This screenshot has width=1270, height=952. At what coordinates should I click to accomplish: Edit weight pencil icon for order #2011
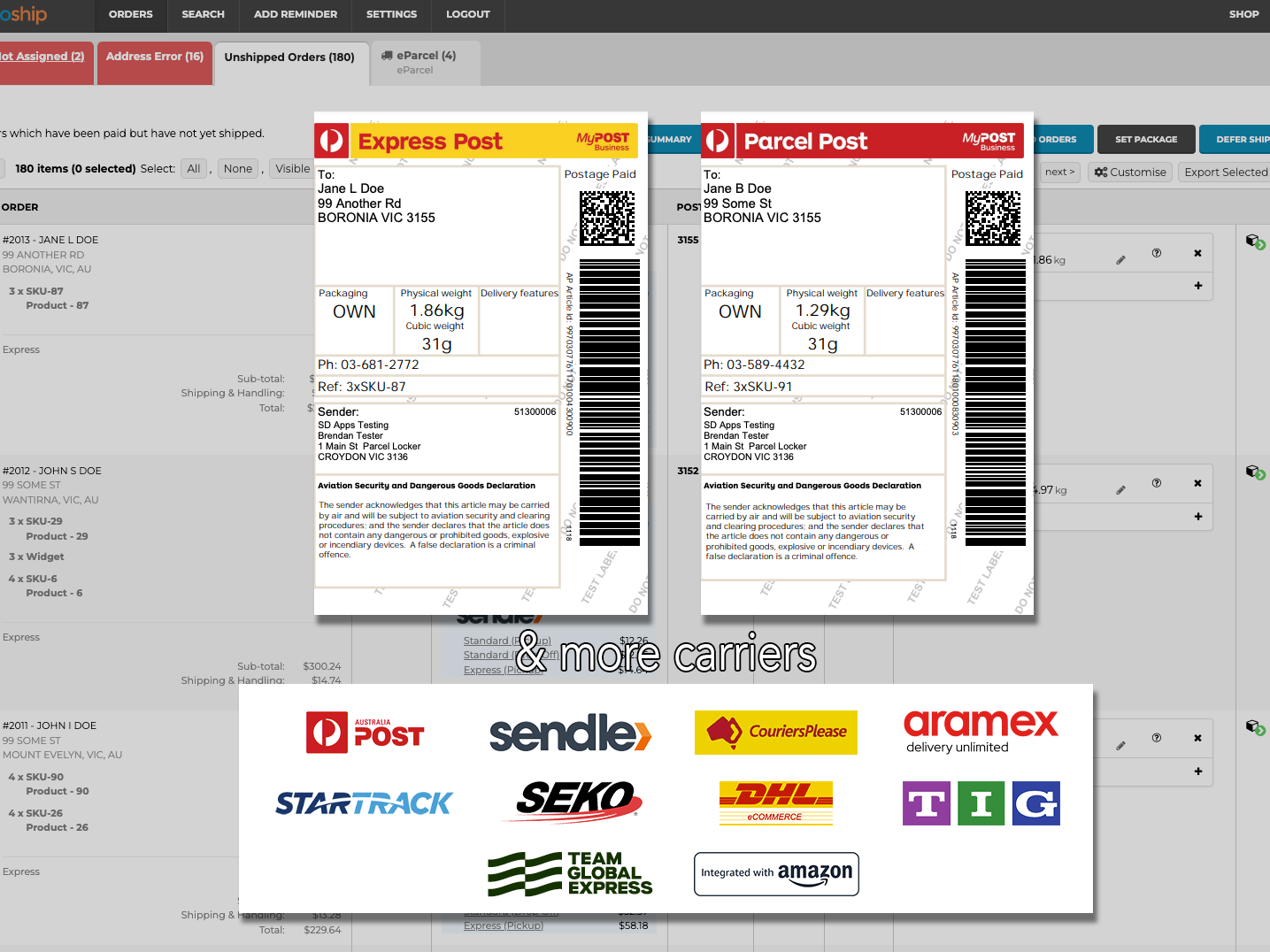click(x=1120, y=746)
